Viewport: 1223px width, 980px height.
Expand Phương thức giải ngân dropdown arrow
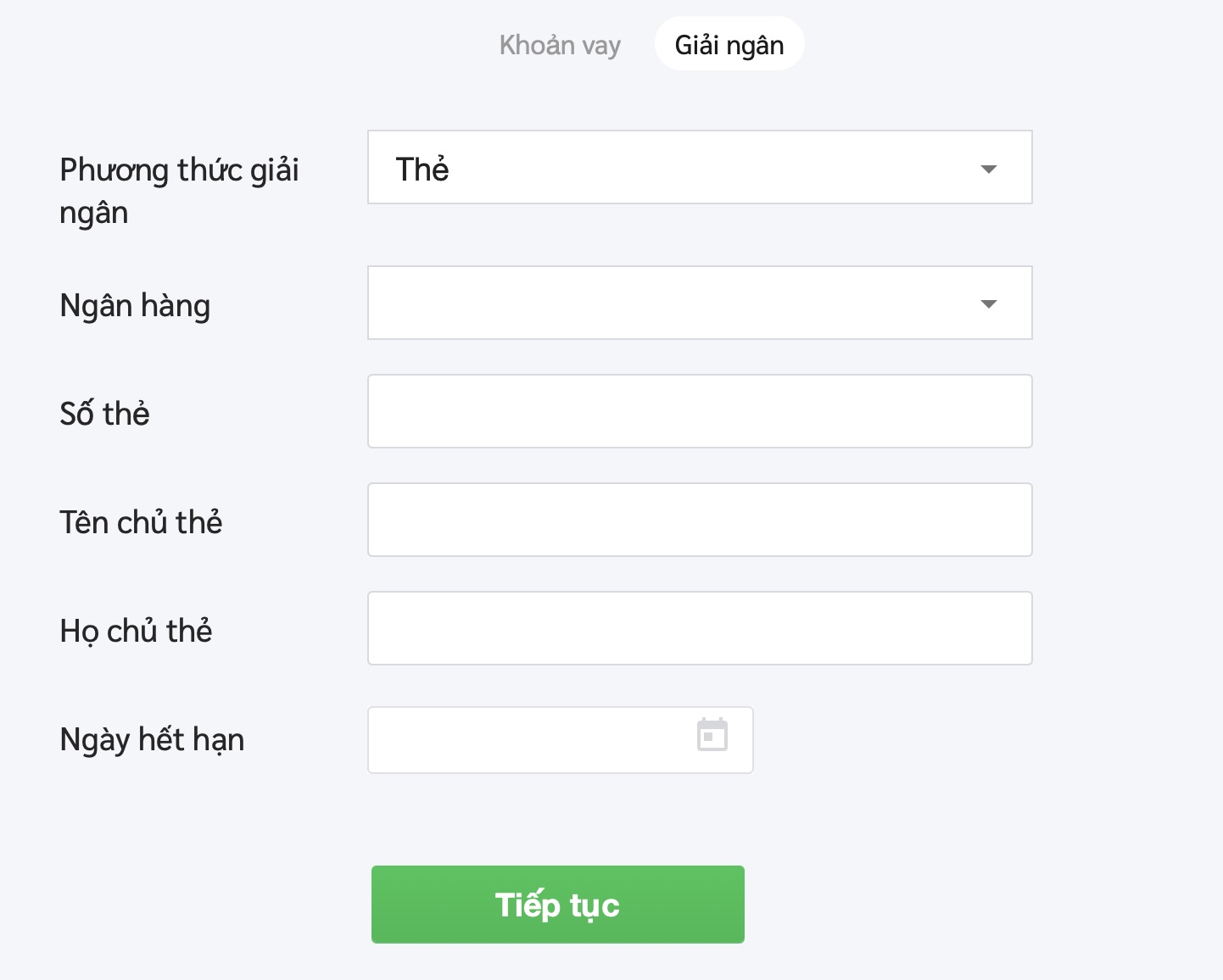(988, 169)
